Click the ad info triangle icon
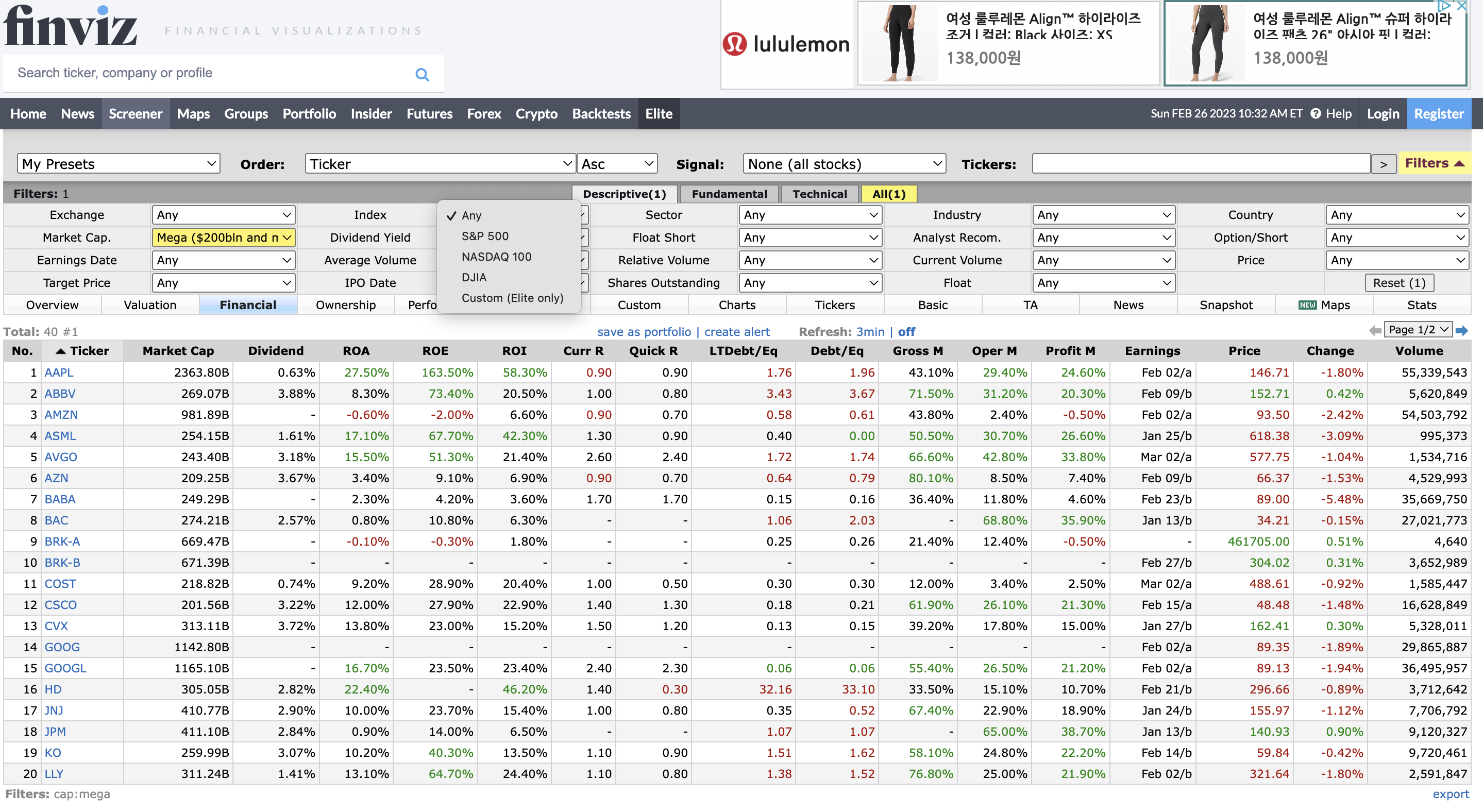The image size is (1483, 812). tap(1444, 6)
